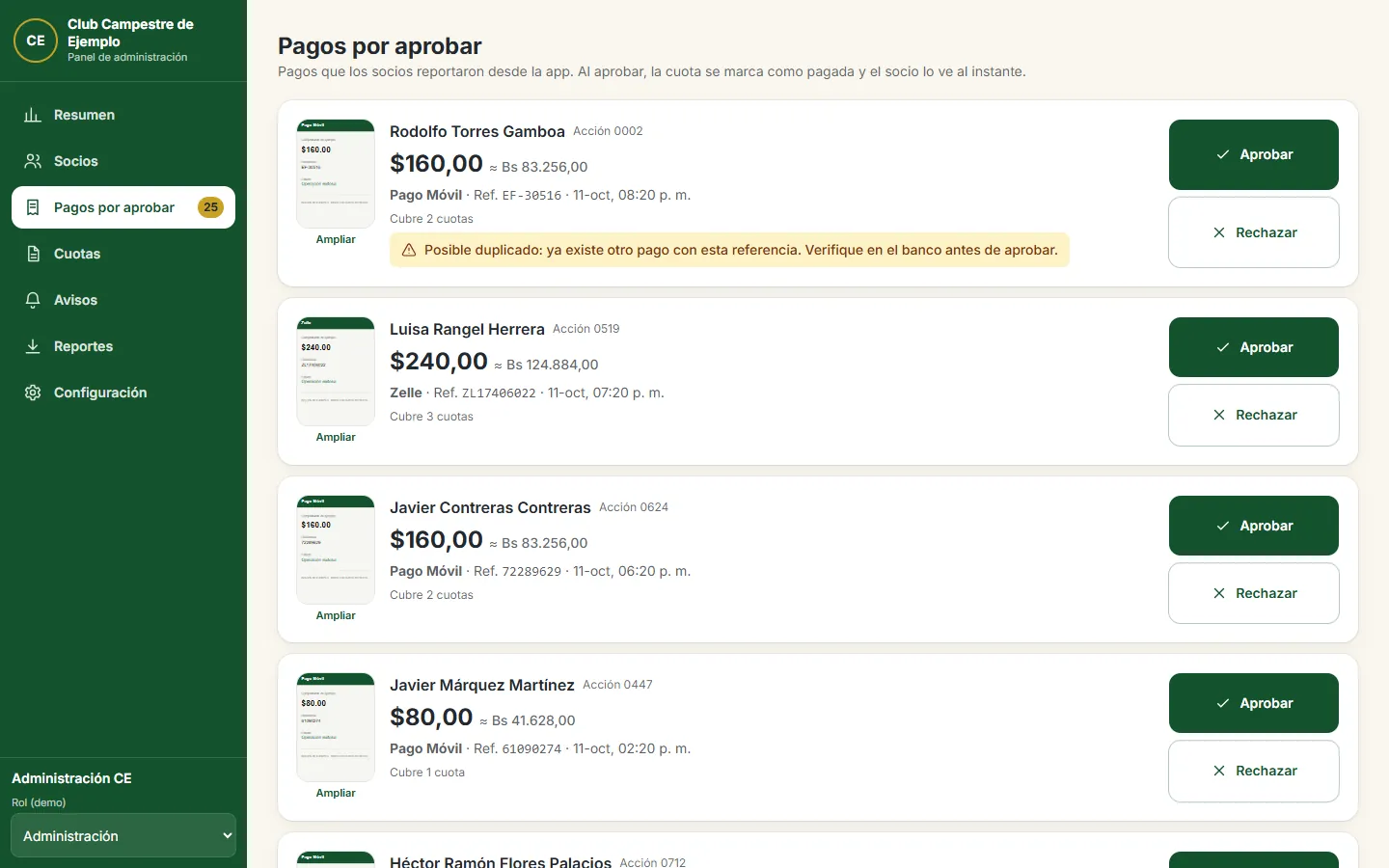This screenshot has height=868, width=1389.
Task: Click the Resumen bar chart icon
Action: click(x=33, y=115)
